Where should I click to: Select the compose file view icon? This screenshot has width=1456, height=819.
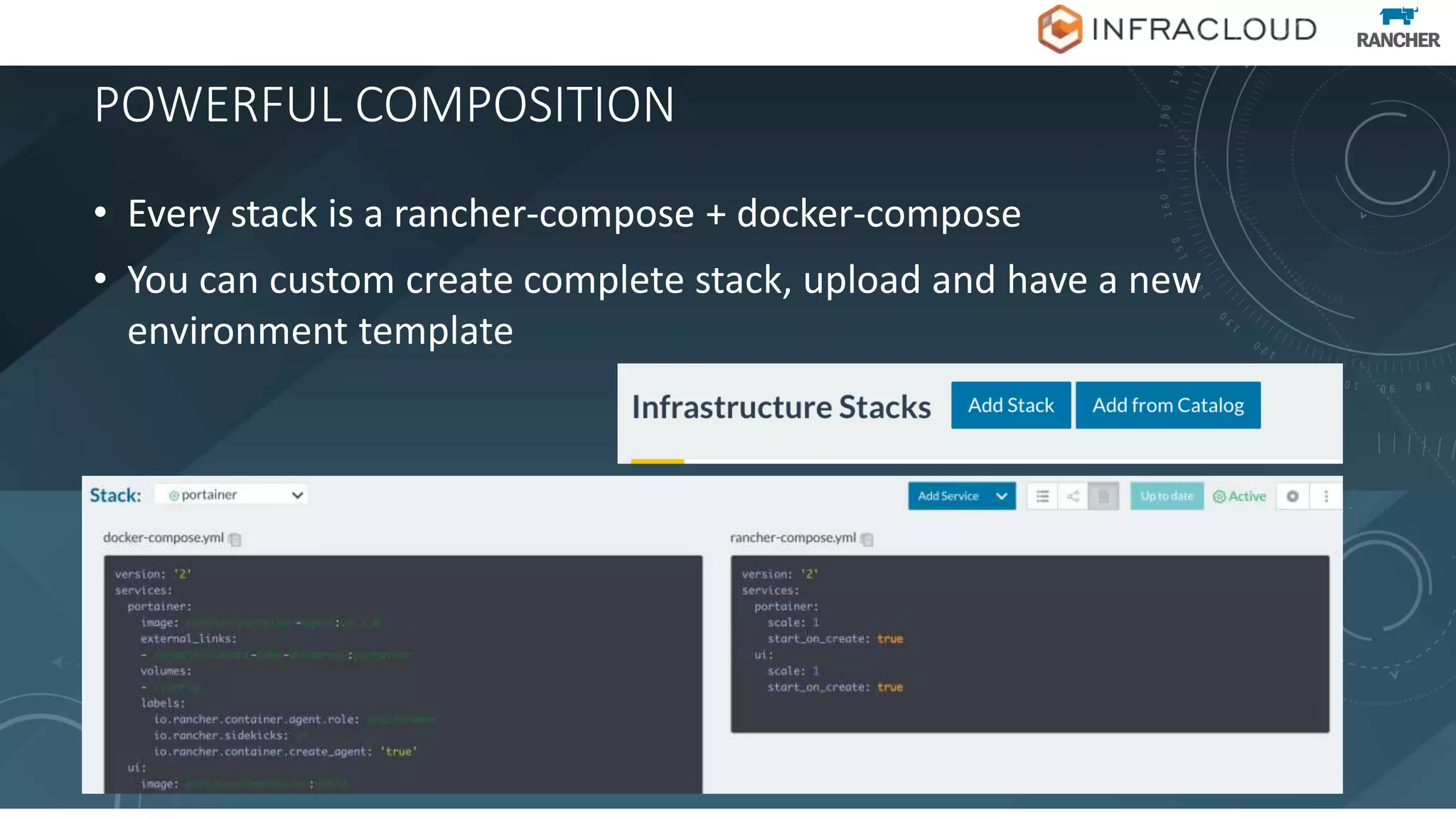pyautogui.click(x=1103, y=496)
